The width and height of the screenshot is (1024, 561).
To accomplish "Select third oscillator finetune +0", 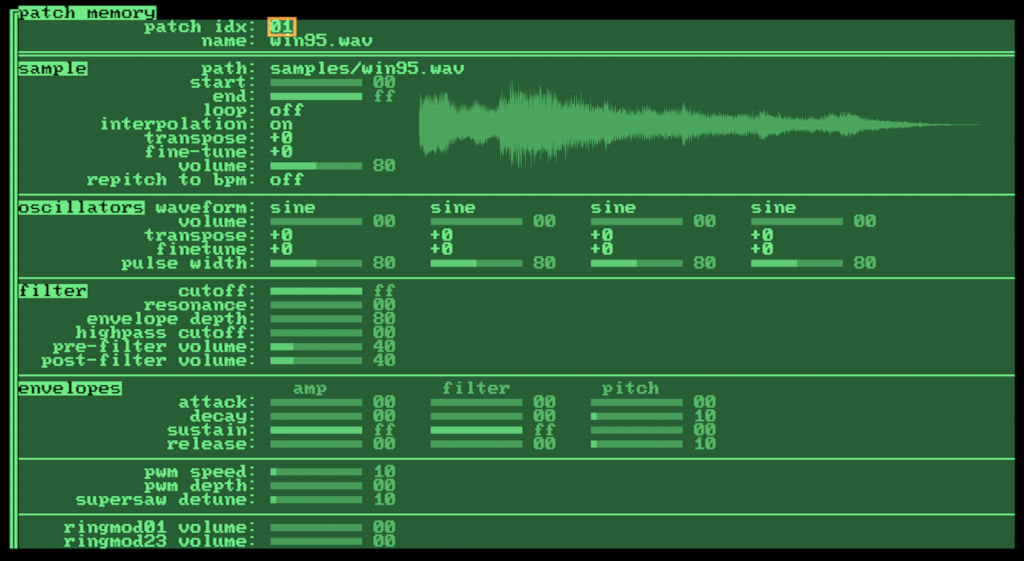I will [601, 249].
